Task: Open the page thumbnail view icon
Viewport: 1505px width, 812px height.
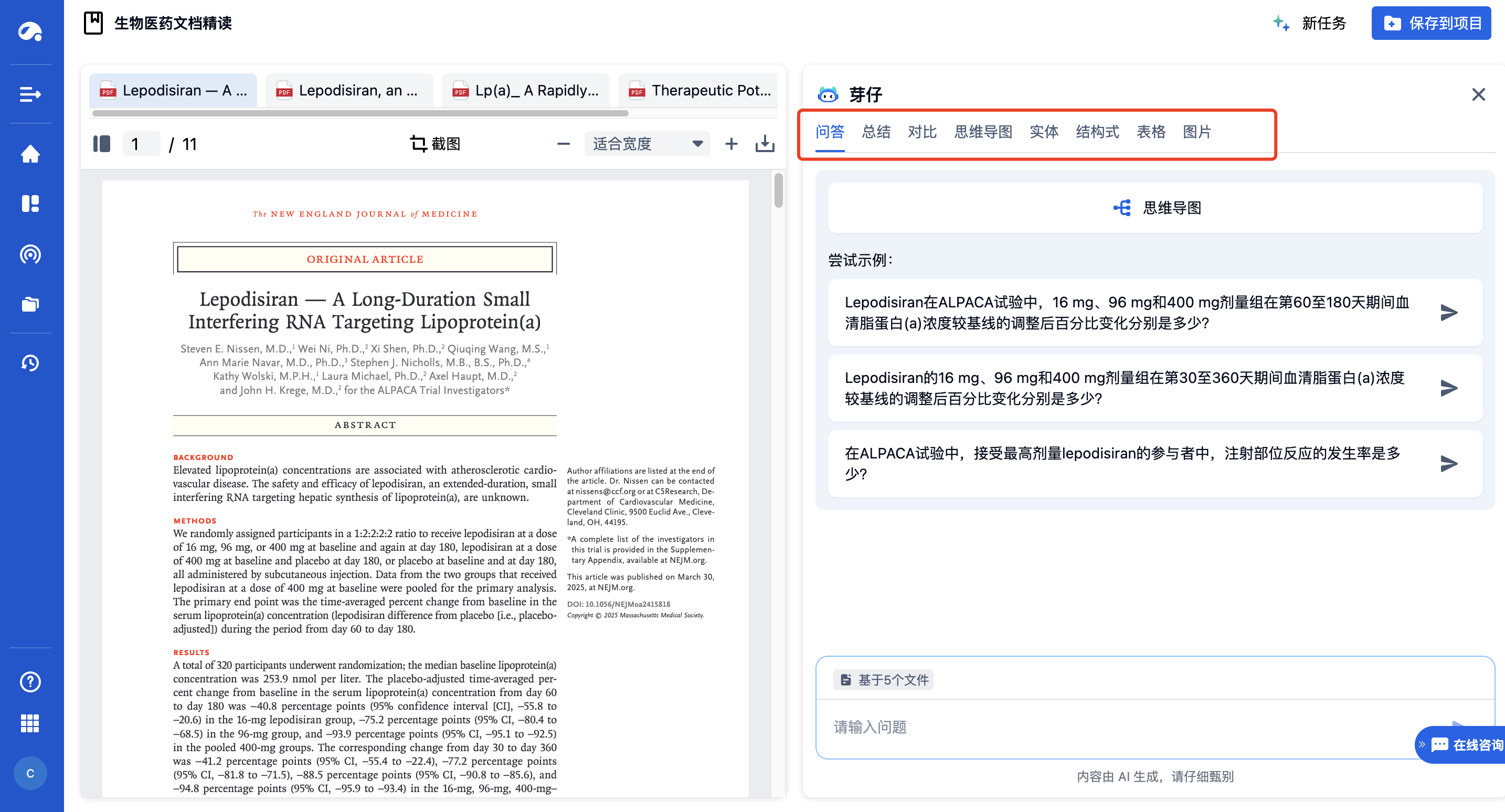Action: click(101, 144)
